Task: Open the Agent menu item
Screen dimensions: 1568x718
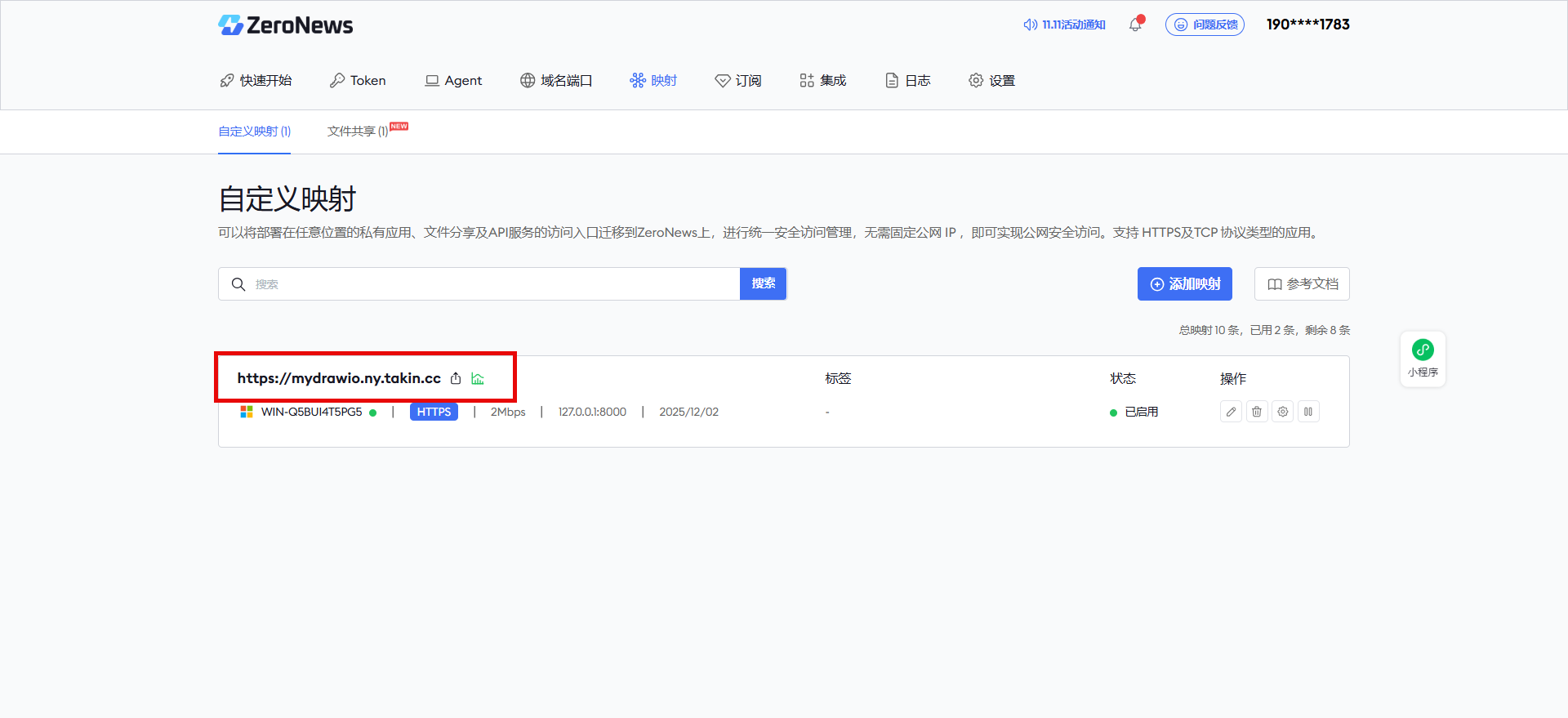Action: 453,80
